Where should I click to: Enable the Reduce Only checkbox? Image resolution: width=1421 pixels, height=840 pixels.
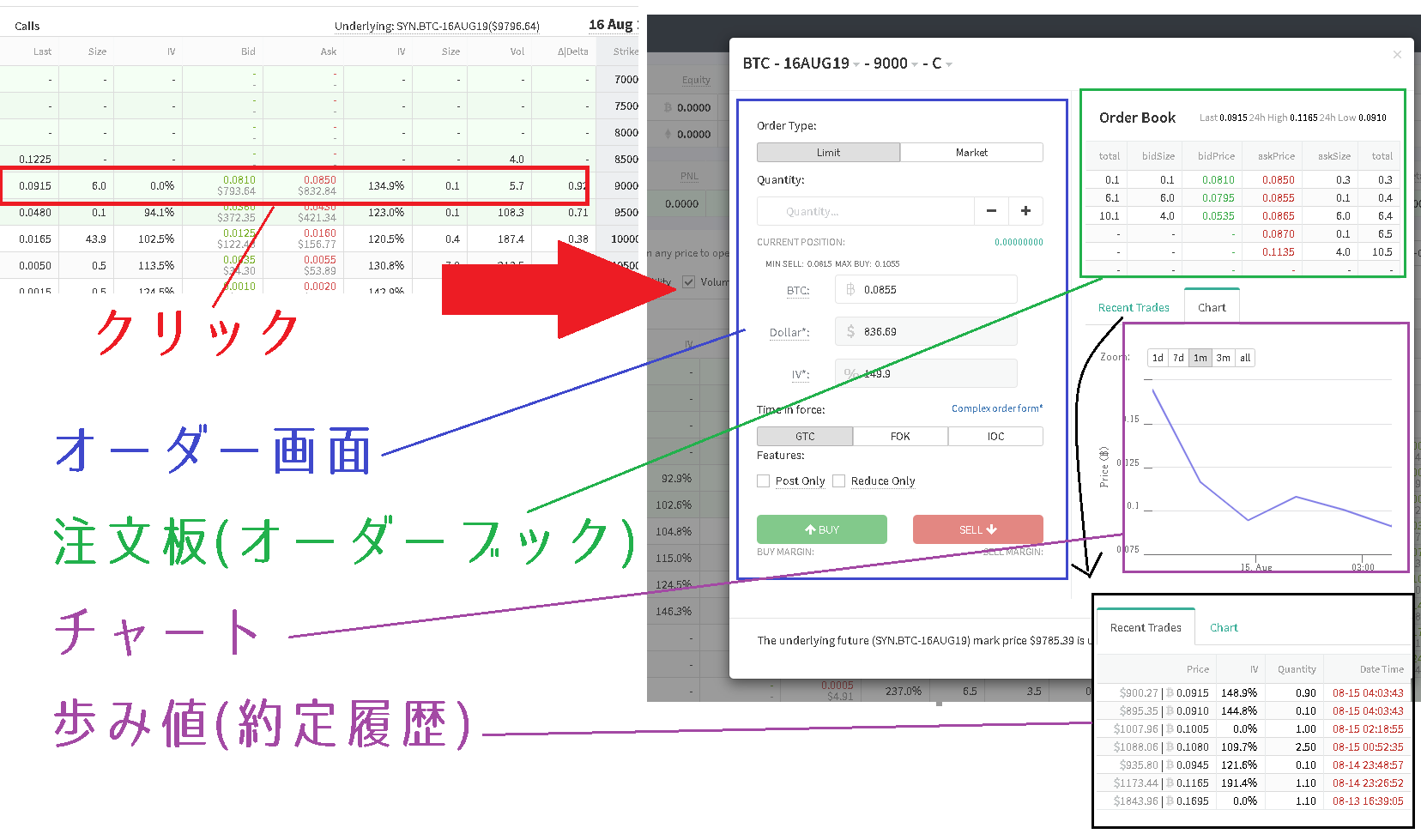838,480
